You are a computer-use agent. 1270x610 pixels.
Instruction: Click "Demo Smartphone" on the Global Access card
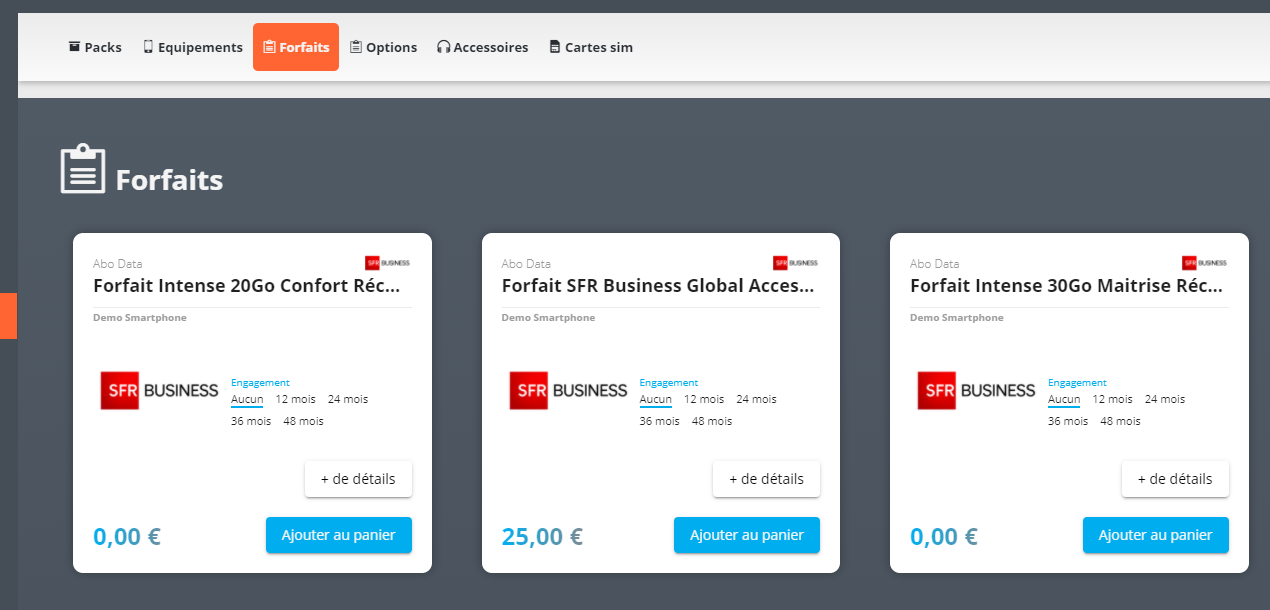(548, 318)
